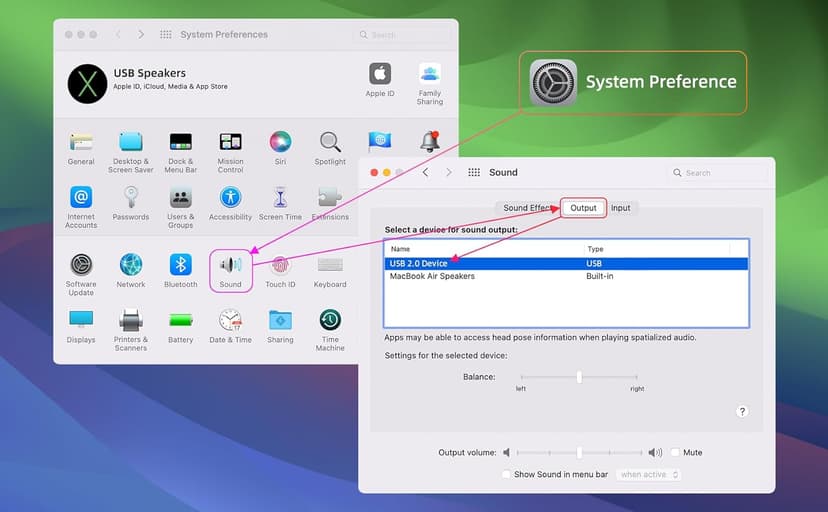Switch to the Input tab
828x512 pixels.
620,208
